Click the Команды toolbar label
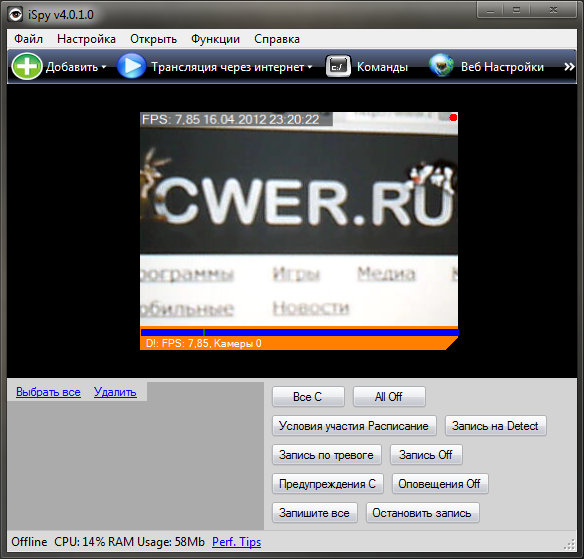 (382, 67)
